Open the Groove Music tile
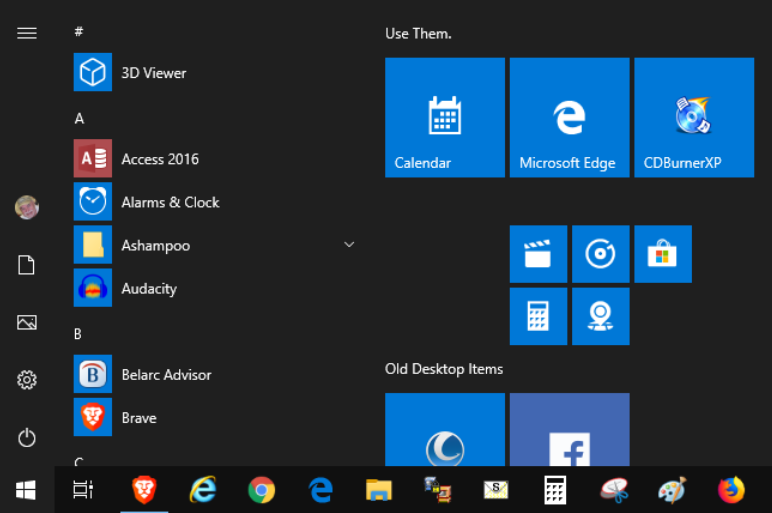The image size is (772, 513). coord(600,254)
